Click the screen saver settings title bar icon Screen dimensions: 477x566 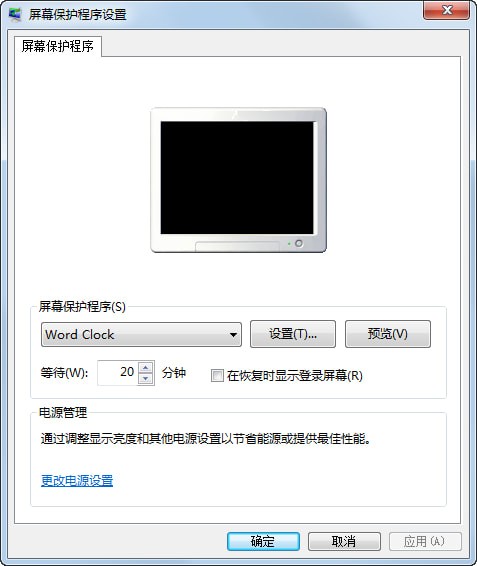[15, 14]
